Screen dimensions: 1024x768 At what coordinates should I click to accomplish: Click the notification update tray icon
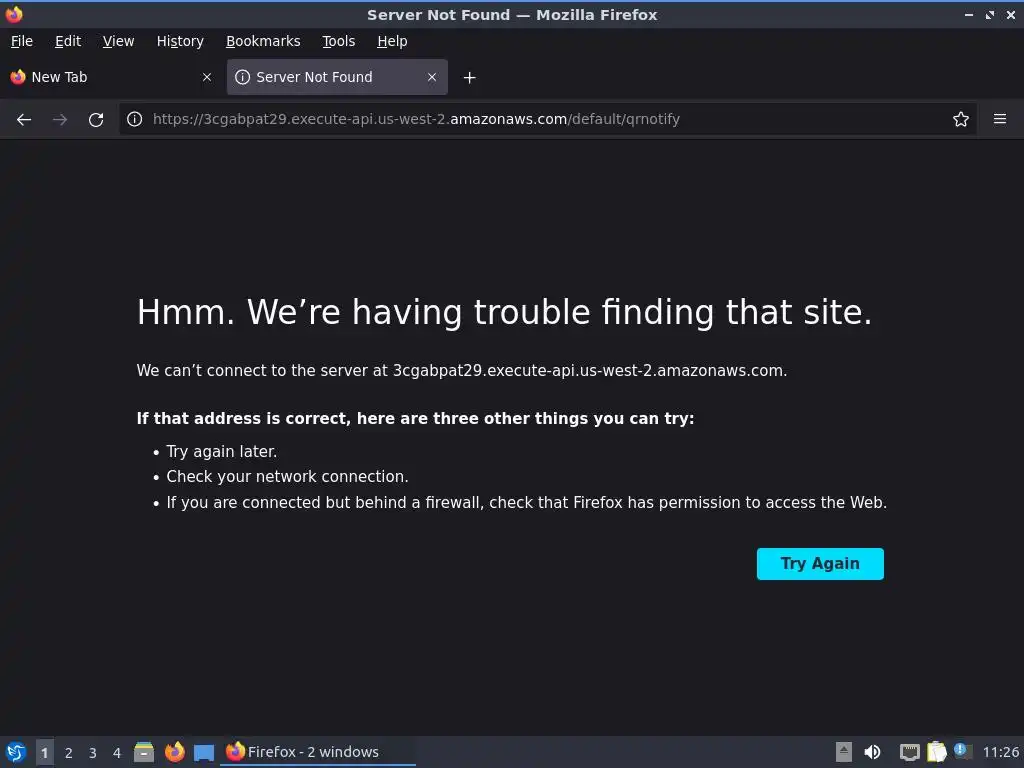[x=962, y=751]
